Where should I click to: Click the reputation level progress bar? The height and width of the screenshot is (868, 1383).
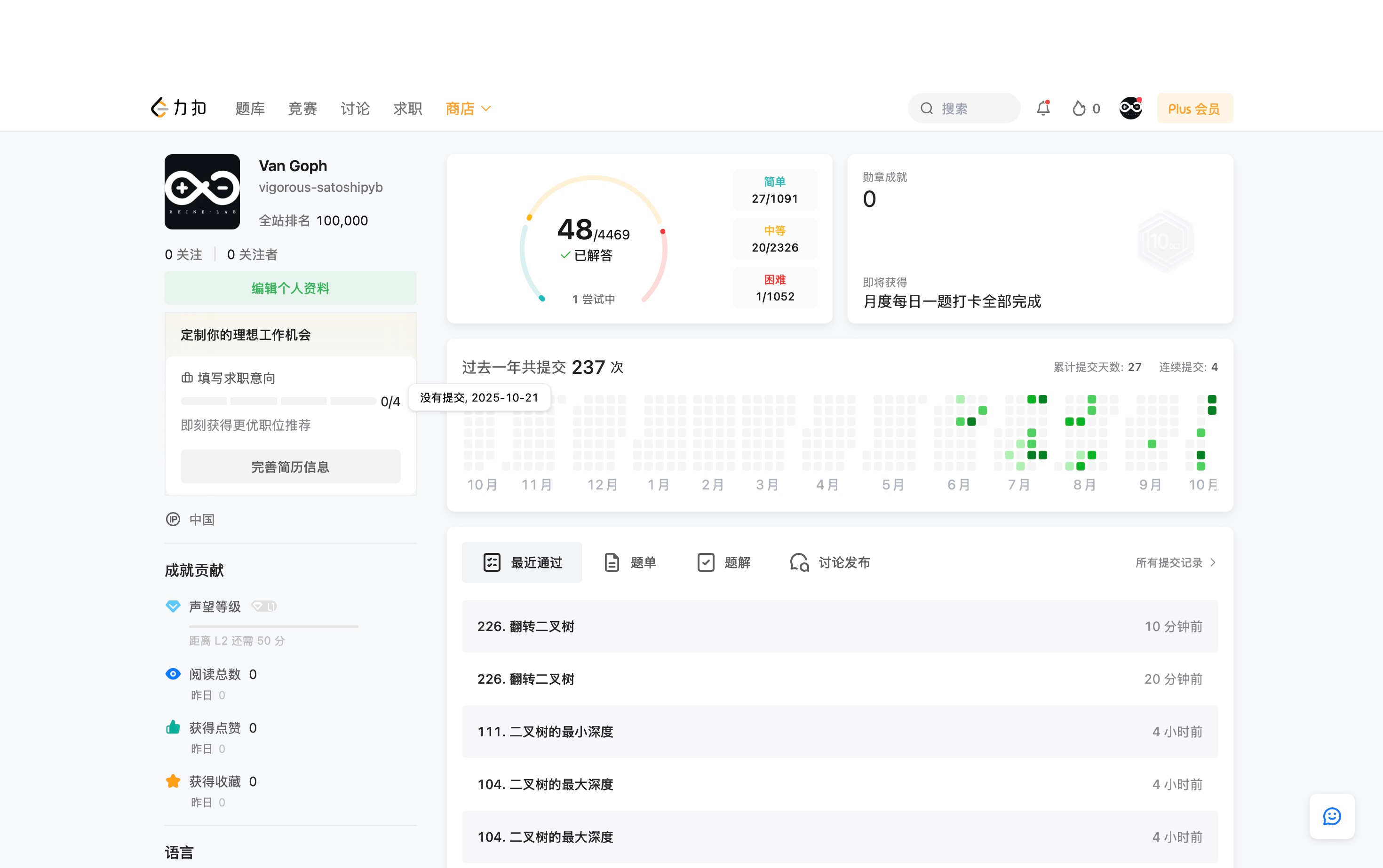273,626
